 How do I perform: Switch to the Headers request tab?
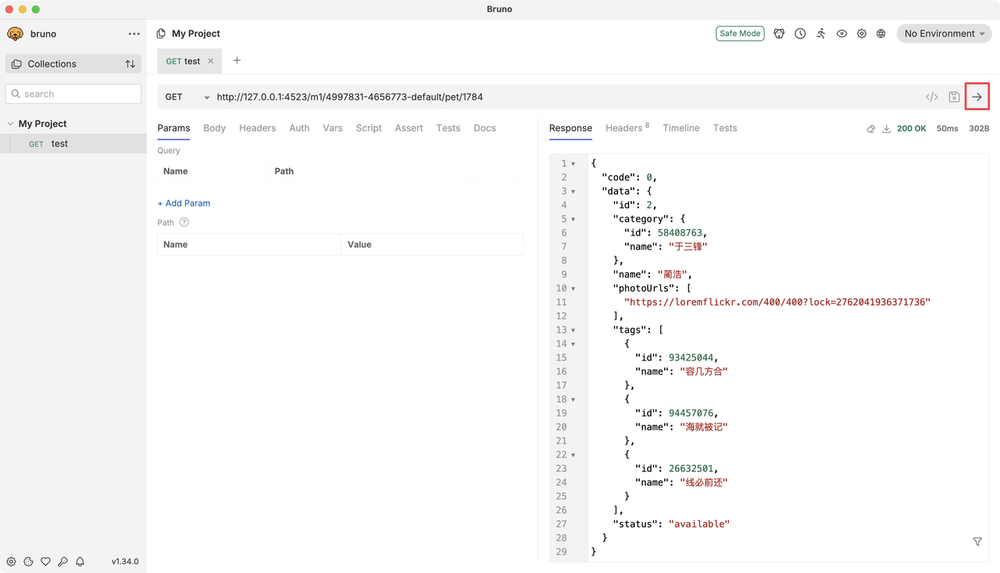[x=257, y=128]
